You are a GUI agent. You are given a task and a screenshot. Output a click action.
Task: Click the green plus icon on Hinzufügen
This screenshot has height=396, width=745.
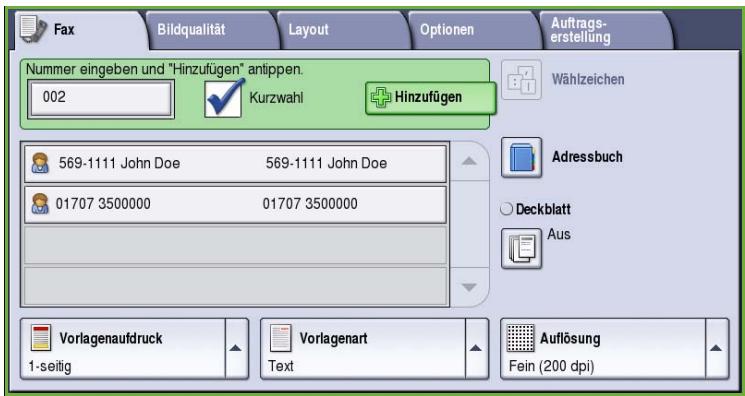click(x=381, y=97)
